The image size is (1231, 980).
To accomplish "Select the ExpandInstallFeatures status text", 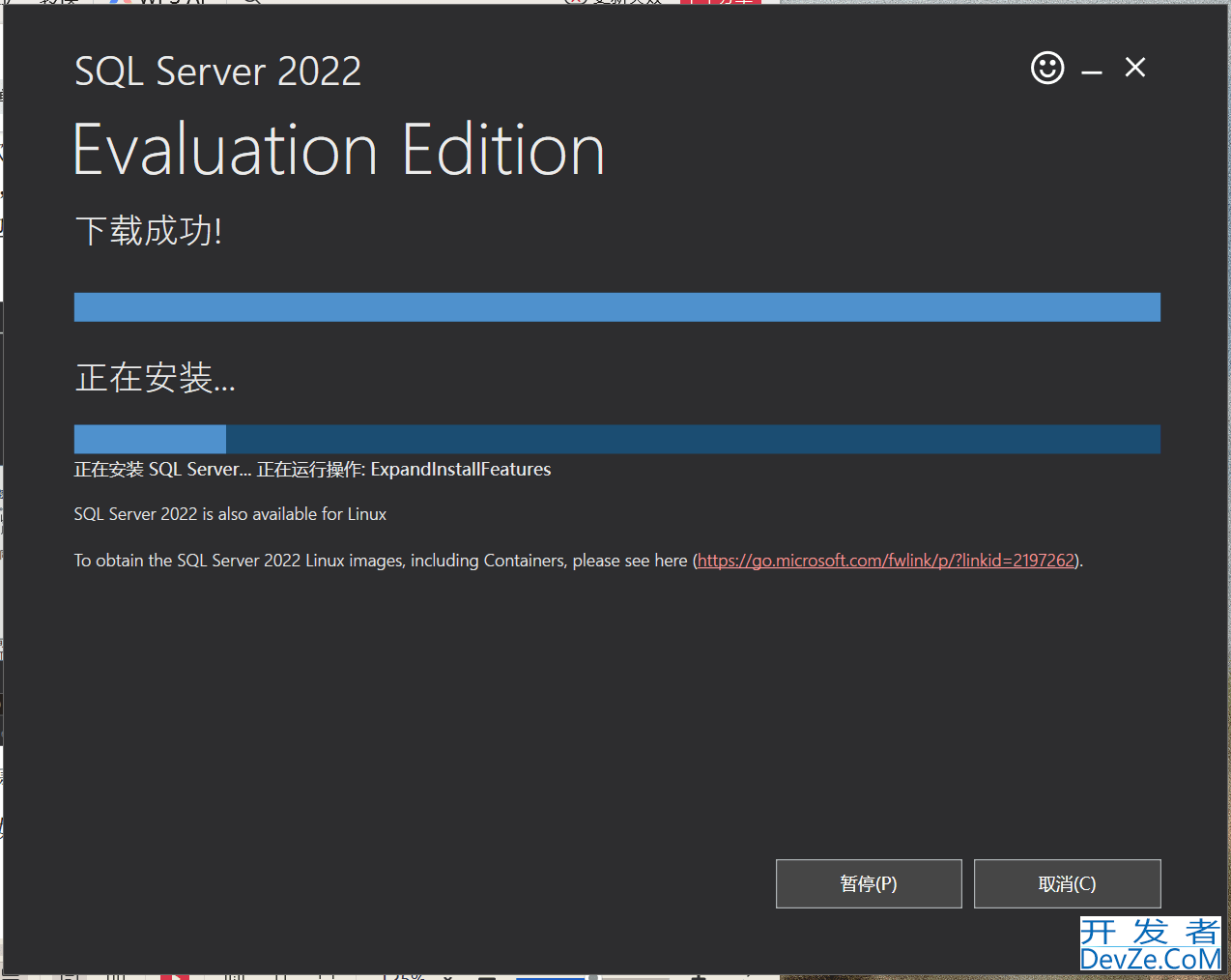I will coord(460,470).
